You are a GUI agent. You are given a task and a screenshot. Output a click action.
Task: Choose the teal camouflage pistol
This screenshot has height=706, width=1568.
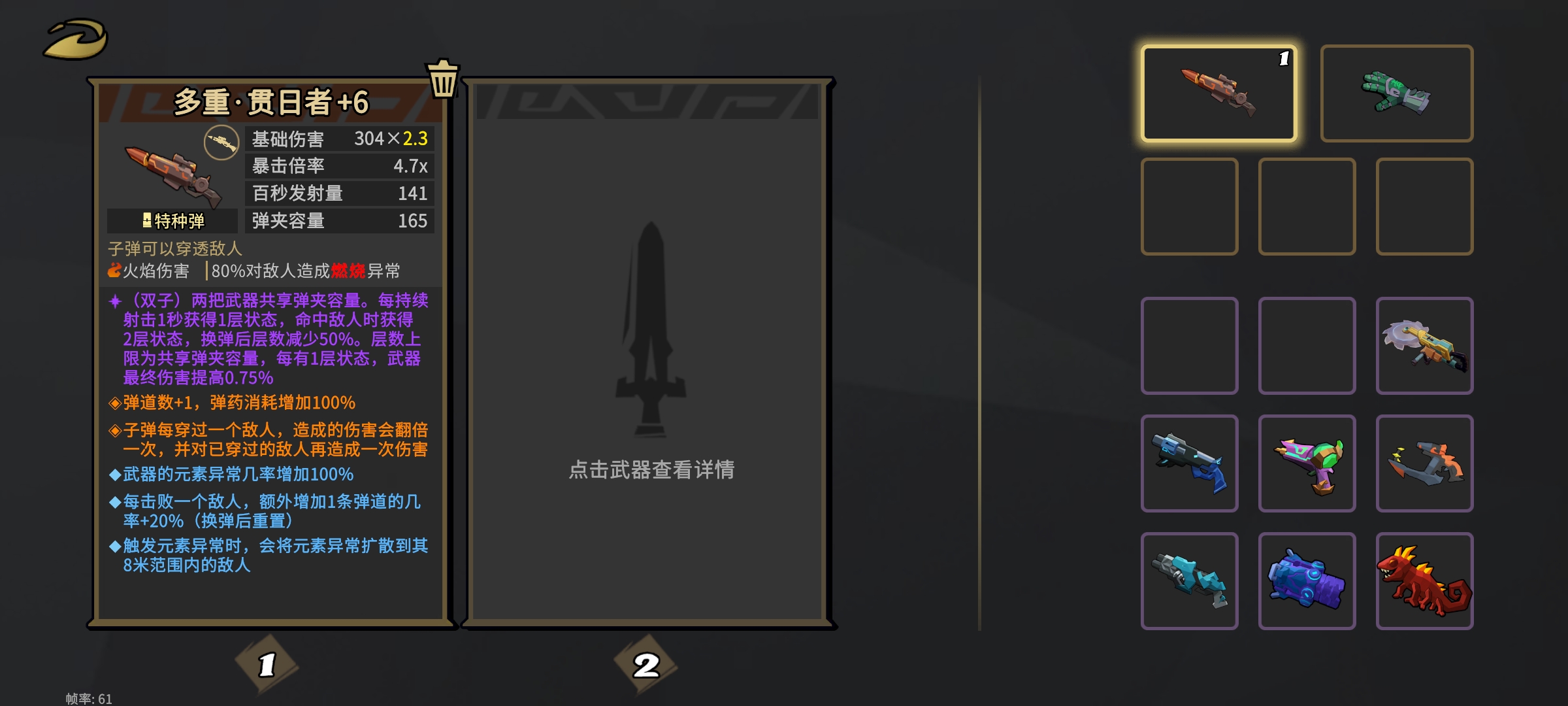[x=1190, y=580]
